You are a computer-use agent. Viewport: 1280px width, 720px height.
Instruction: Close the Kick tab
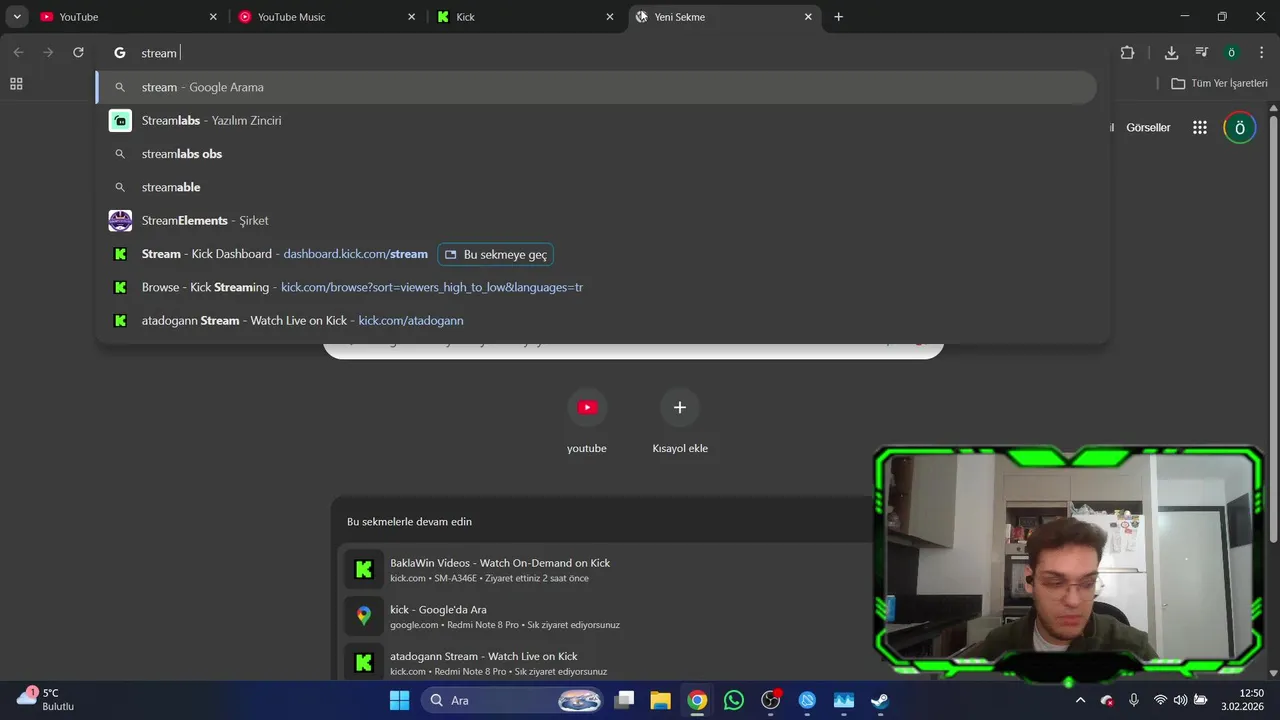pyautogui.click(x=610, y=17)
